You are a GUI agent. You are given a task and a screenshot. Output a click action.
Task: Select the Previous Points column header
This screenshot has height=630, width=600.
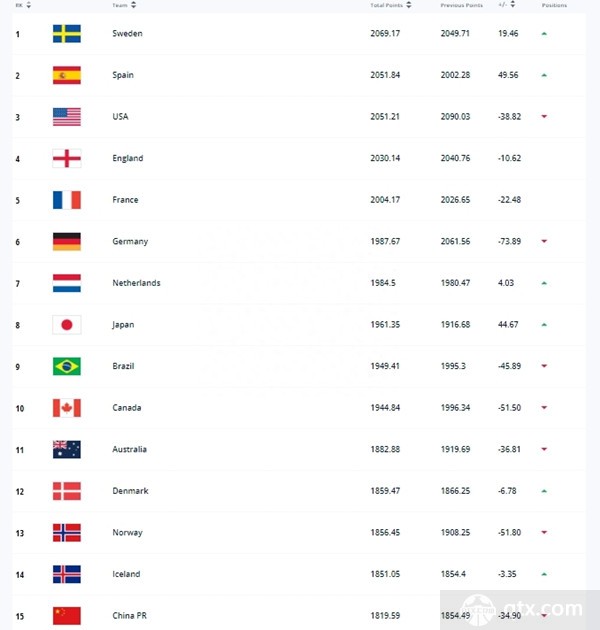(x=461, y=5)
